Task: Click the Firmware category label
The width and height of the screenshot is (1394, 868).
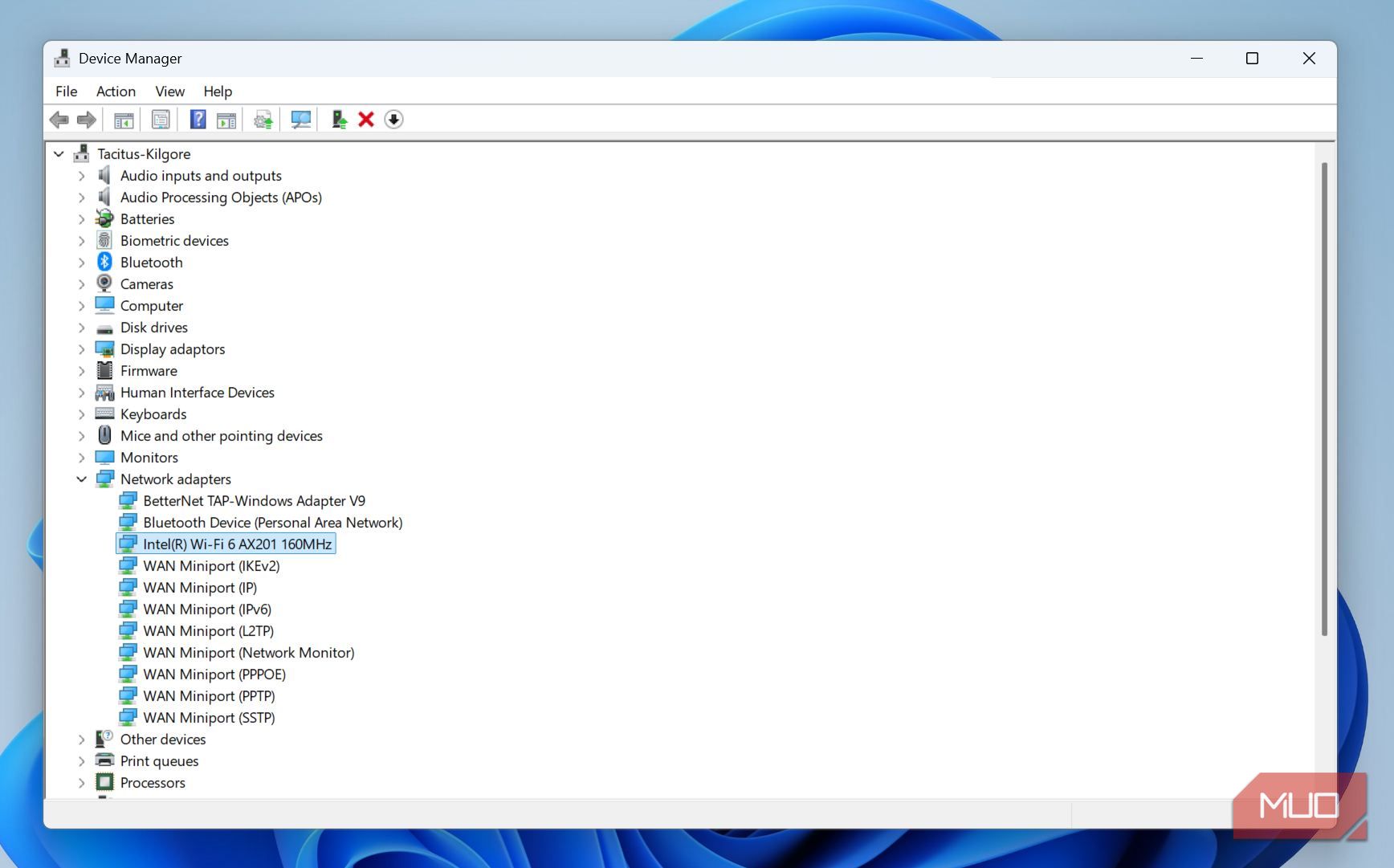Action: 149,370
